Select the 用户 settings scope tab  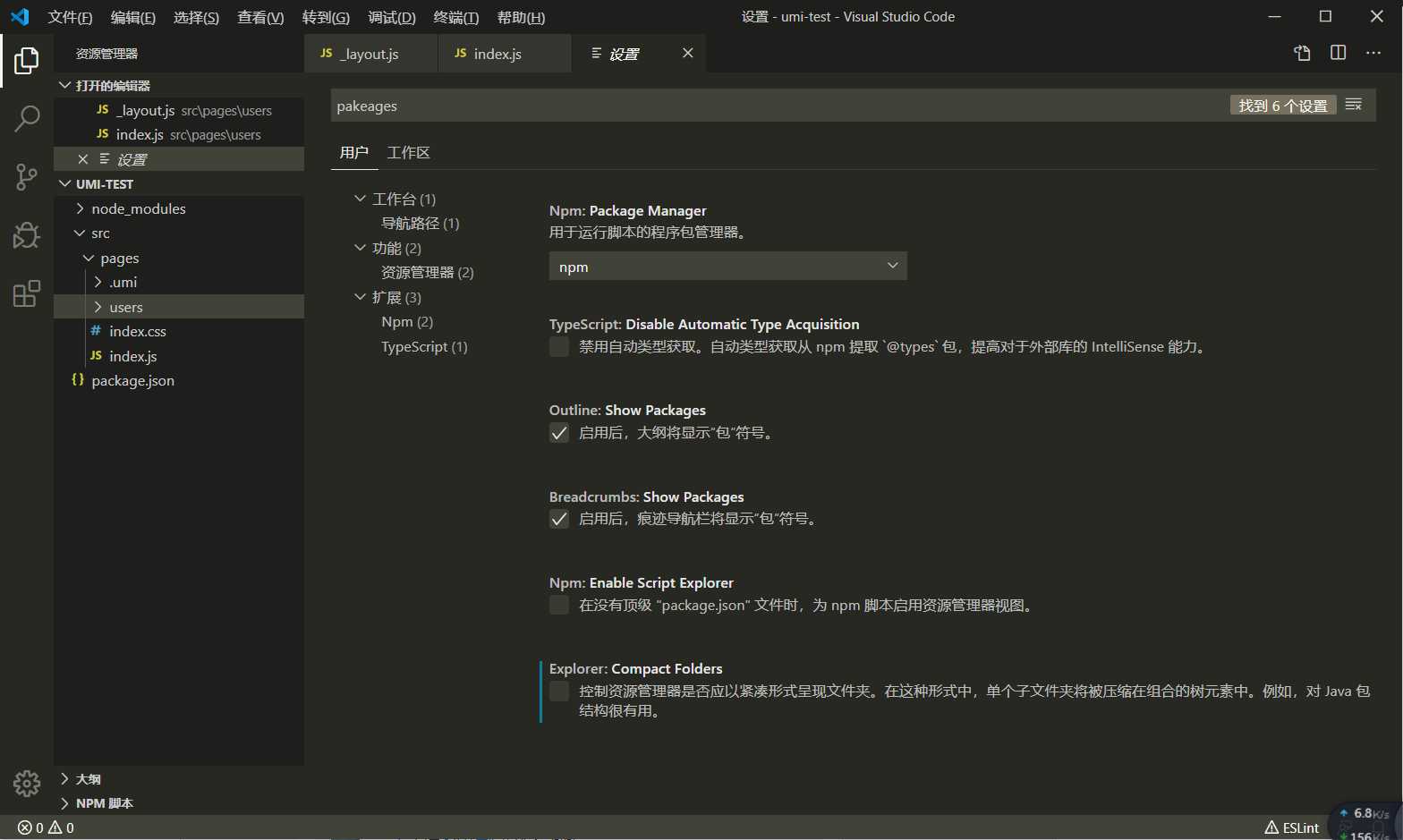click(354, 153)
